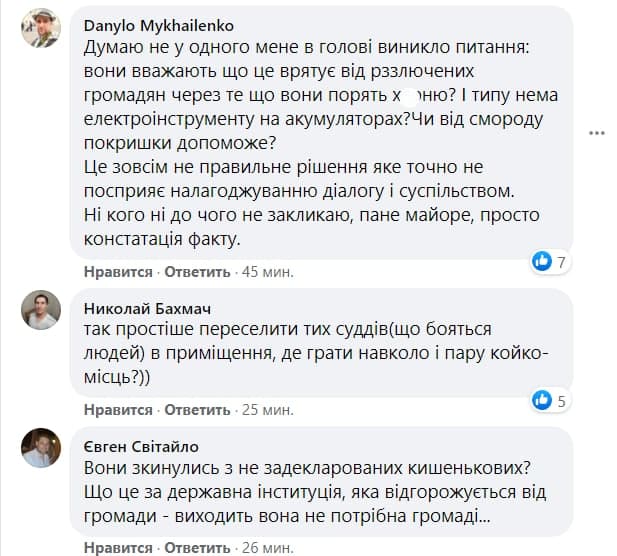Viewport: 617px width, 556px height.
Task: Like Николай Бахмач's comment via Нравится
Action: click(118, 410)
